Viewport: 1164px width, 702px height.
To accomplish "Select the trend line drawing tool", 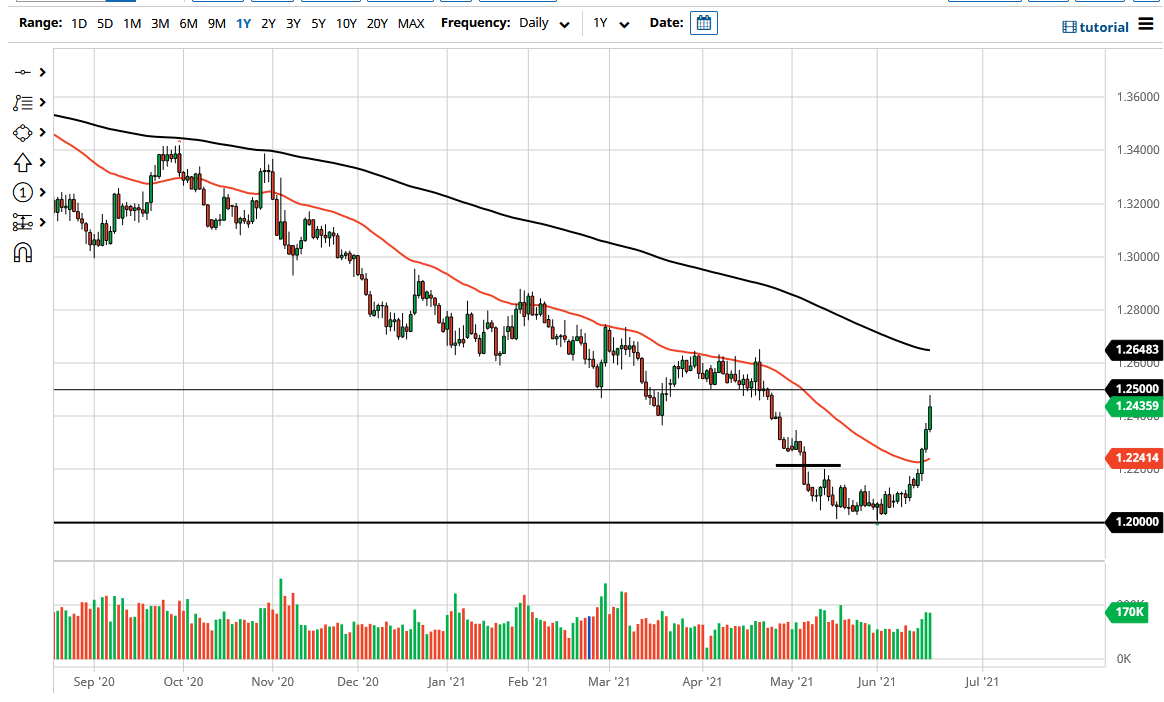I will pyautogui.click(x=24, y=72).
